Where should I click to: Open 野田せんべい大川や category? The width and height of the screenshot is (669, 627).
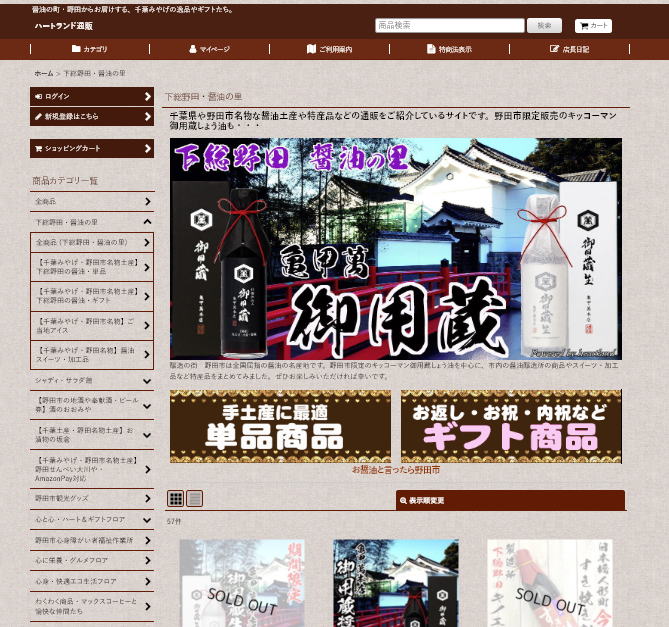point(92,469)
